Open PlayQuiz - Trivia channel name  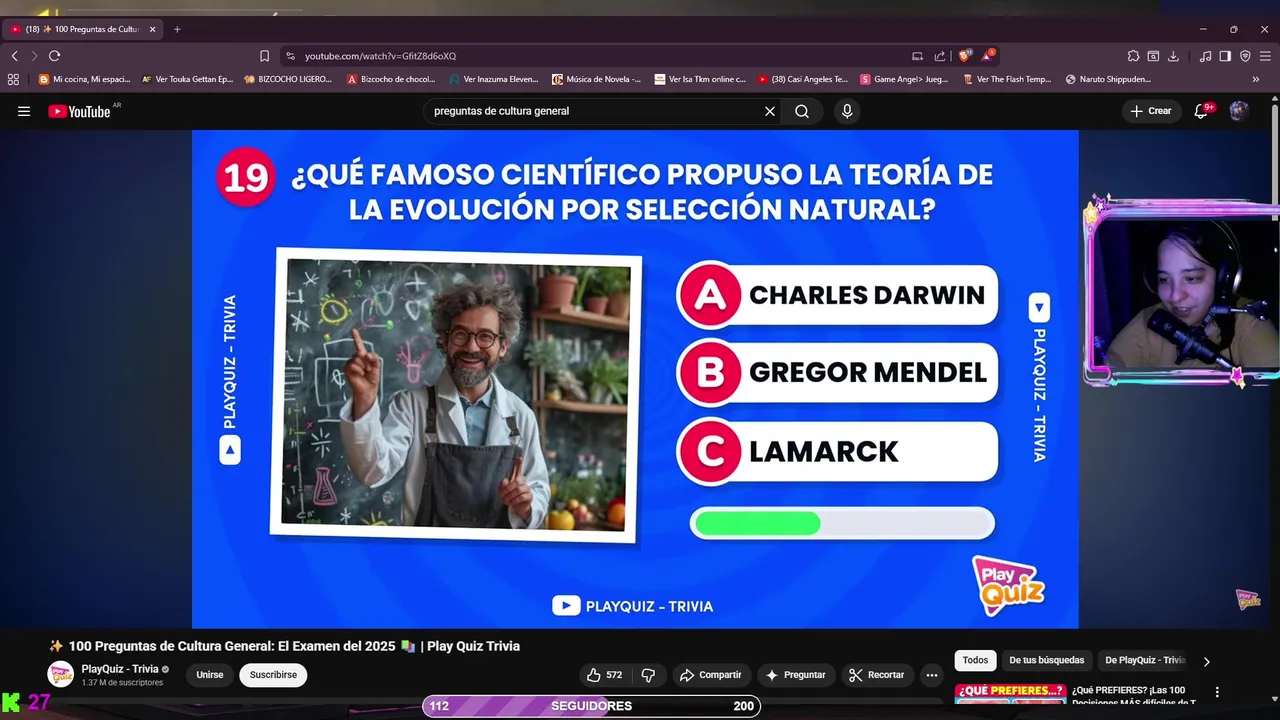[120, 669]
